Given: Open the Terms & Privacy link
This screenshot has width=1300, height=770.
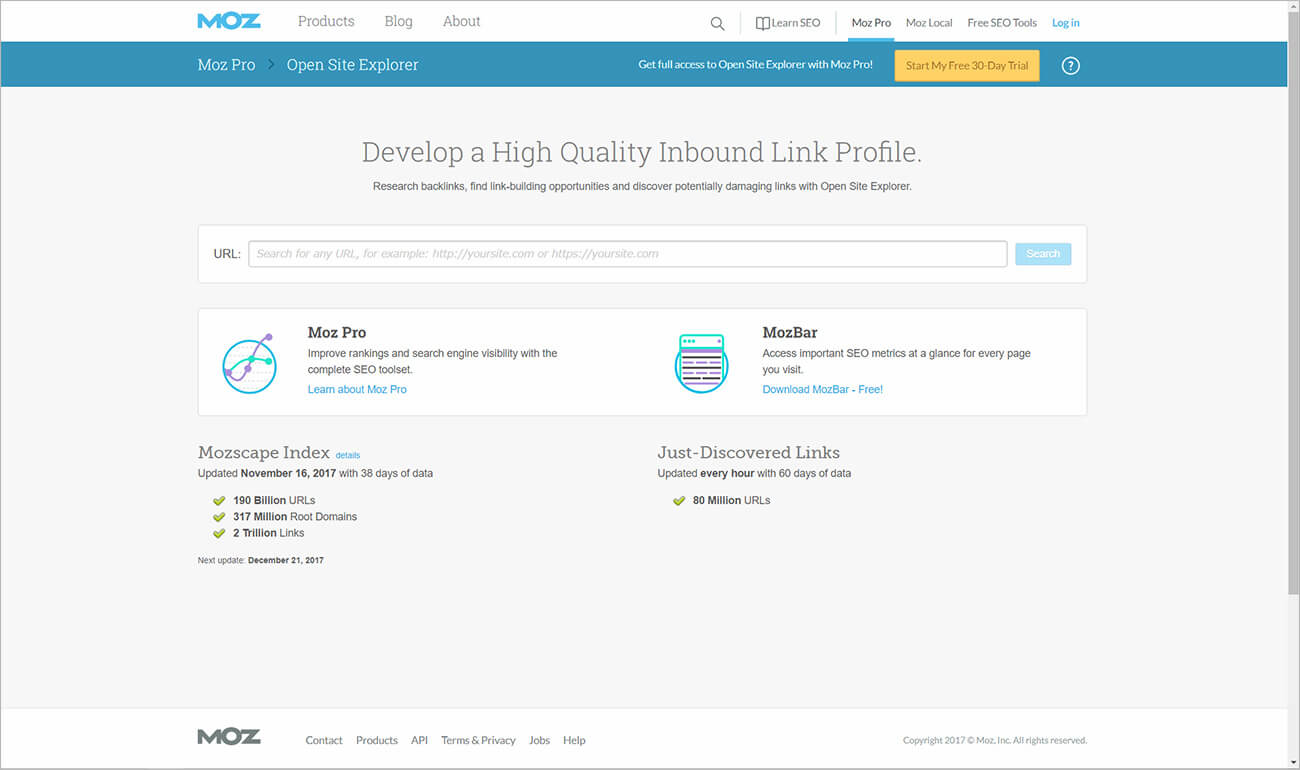Looking at the screenshot, I should pyautogui.click(x=478, y=740).
